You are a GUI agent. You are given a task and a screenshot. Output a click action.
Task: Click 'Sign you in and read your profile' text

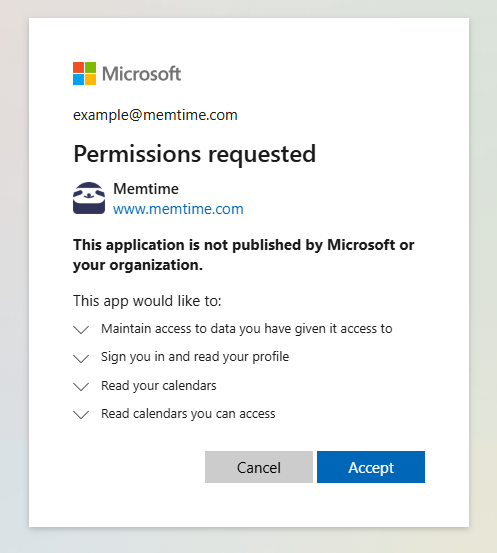tap(195, 357)
